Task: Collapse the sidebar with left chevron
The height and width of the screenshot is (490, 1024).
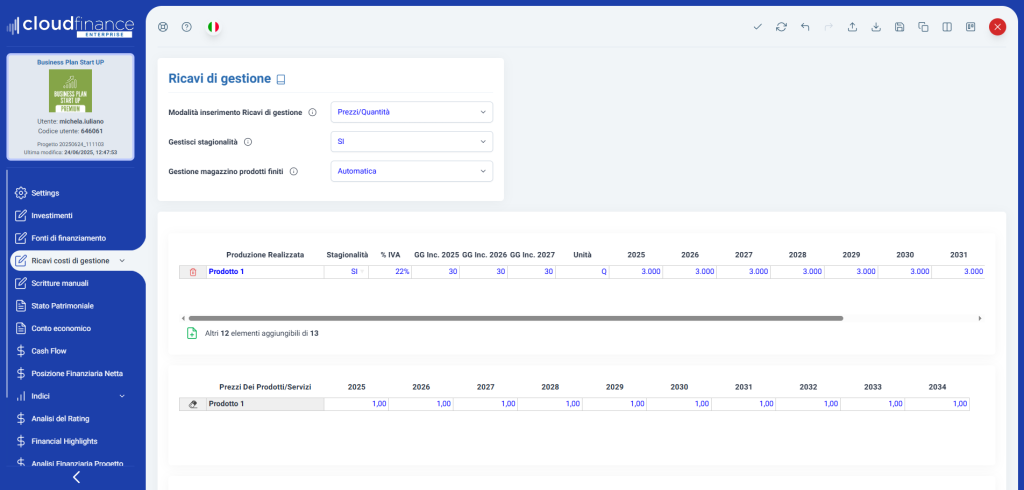Action: (76, 477)
